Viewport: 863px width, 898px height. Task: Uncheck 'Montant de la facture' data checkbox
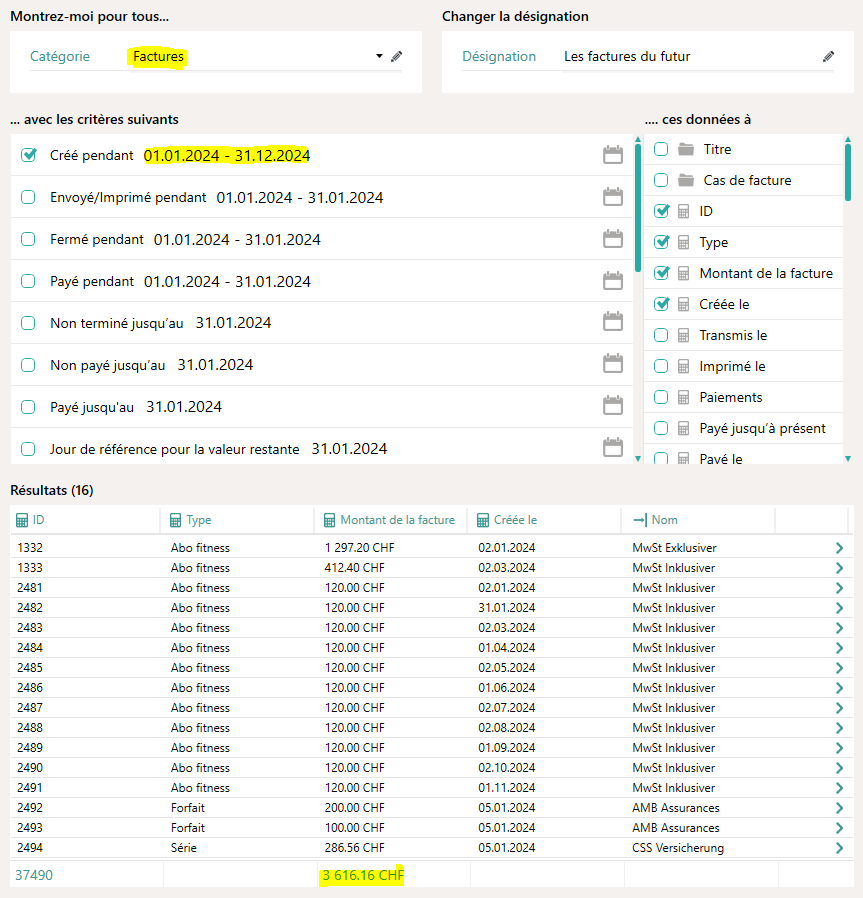pos(661,273)
